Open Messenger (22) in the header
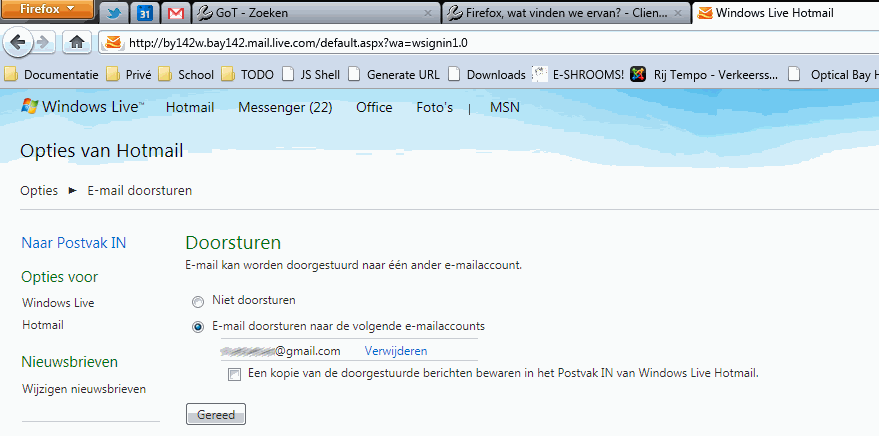 click(285, 108)
